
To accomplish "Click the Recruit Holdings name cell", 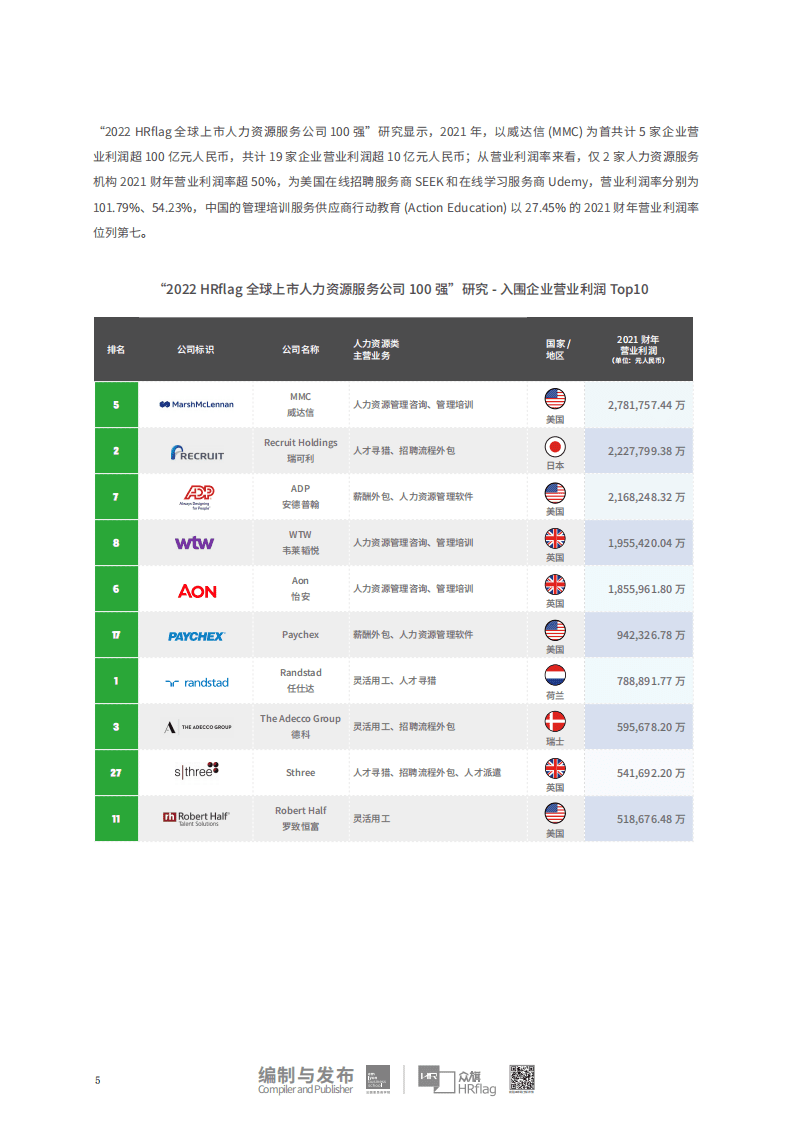I will pos(301,450).
